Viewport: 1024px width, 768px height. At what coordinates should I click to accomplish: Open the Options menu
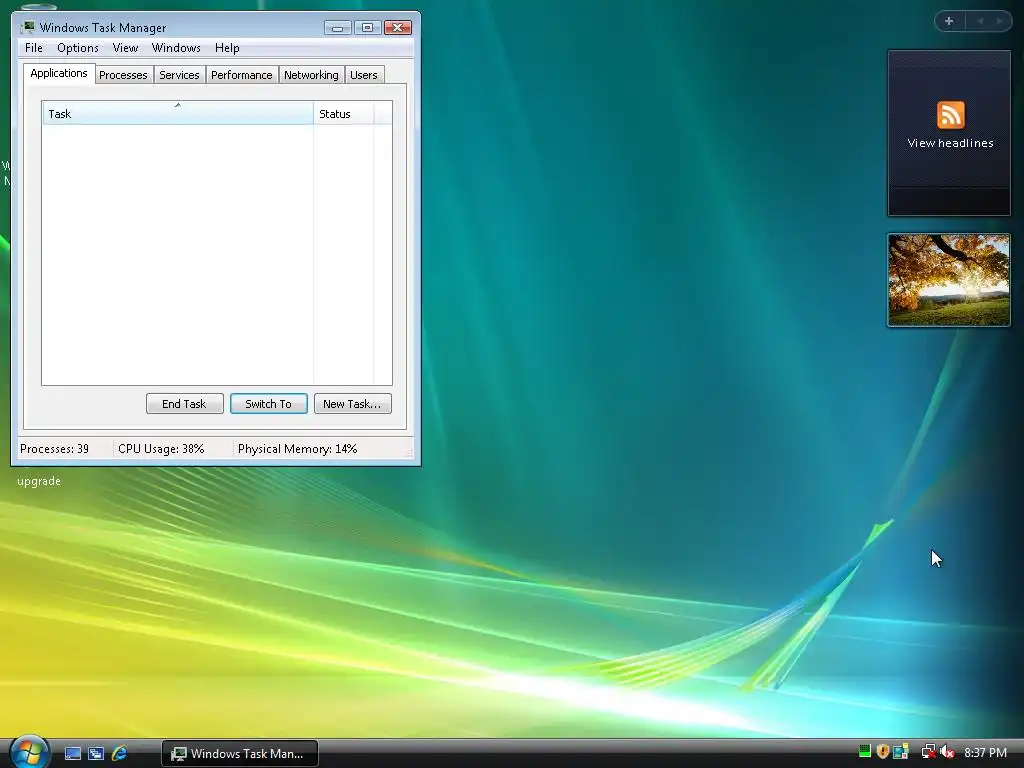coord(78,48)
